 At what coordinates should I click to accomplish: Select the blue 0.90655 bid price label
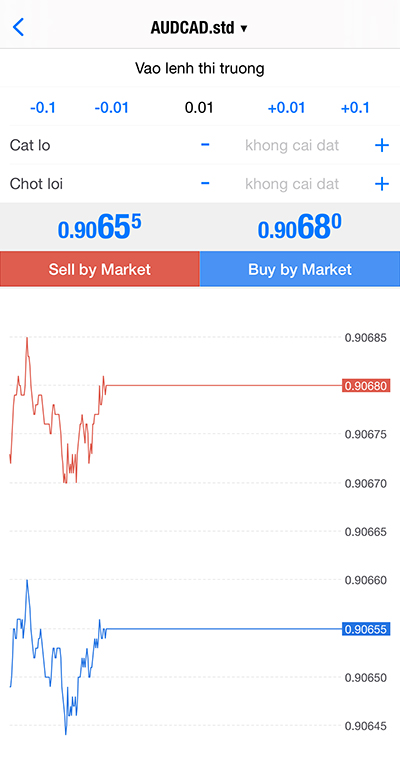pyautogui.click(x=366, y=629)
